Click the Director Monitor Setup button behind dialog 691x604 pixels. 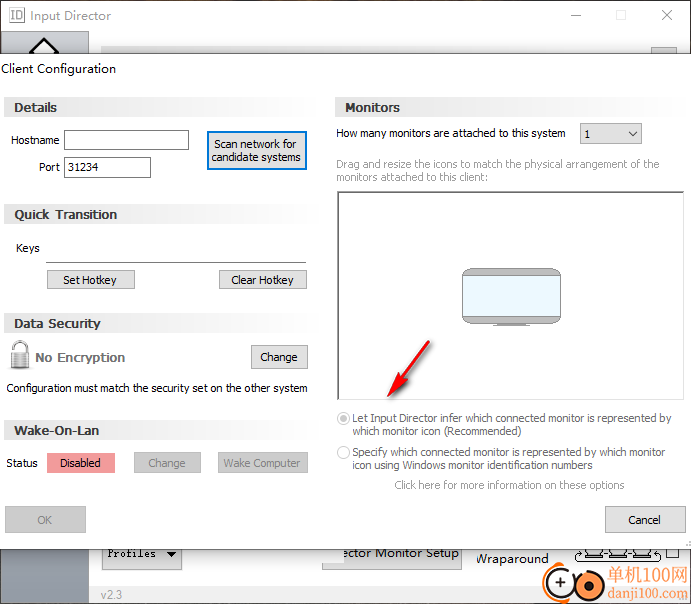(x=392, y=559)
